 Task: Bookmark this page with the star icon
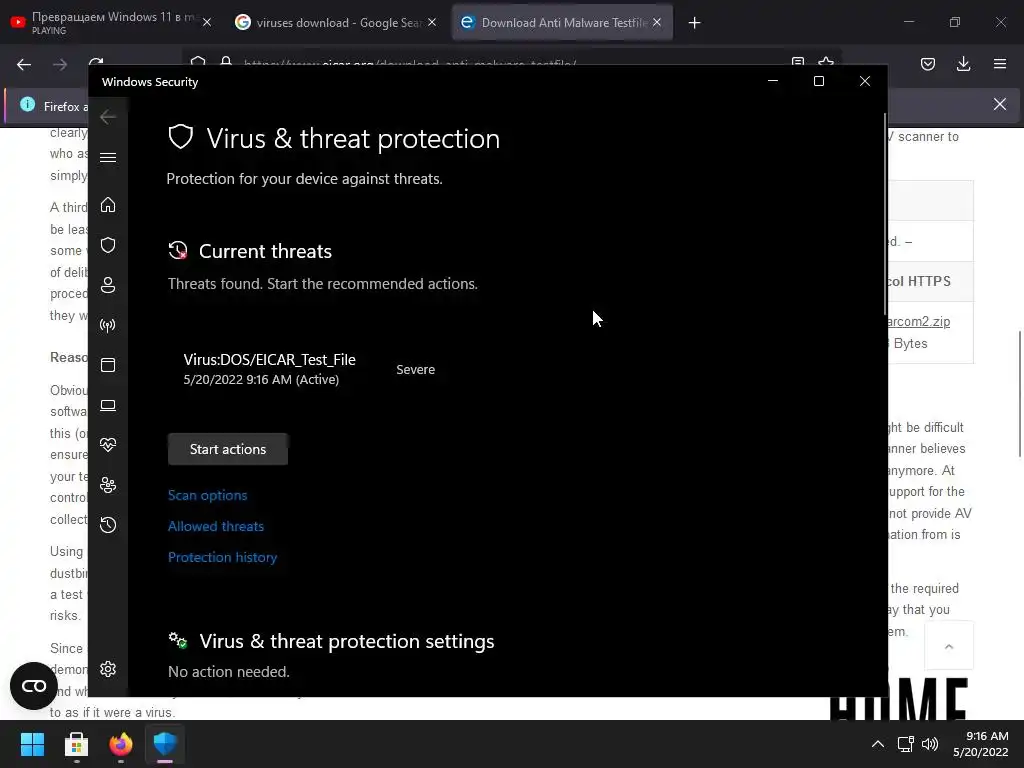click(x=826, y=62)
